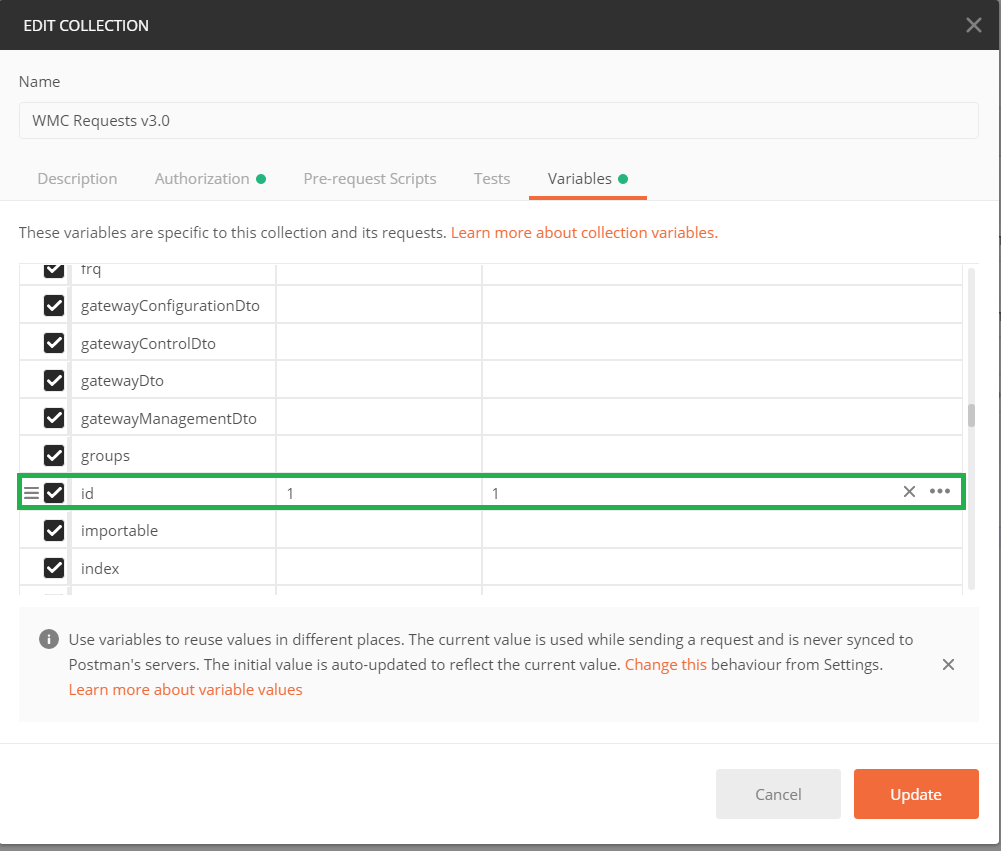1001x851 pixels.
Task: Delete the id variable with X icon
Action: pyautogui.click(x=909, y=491)
